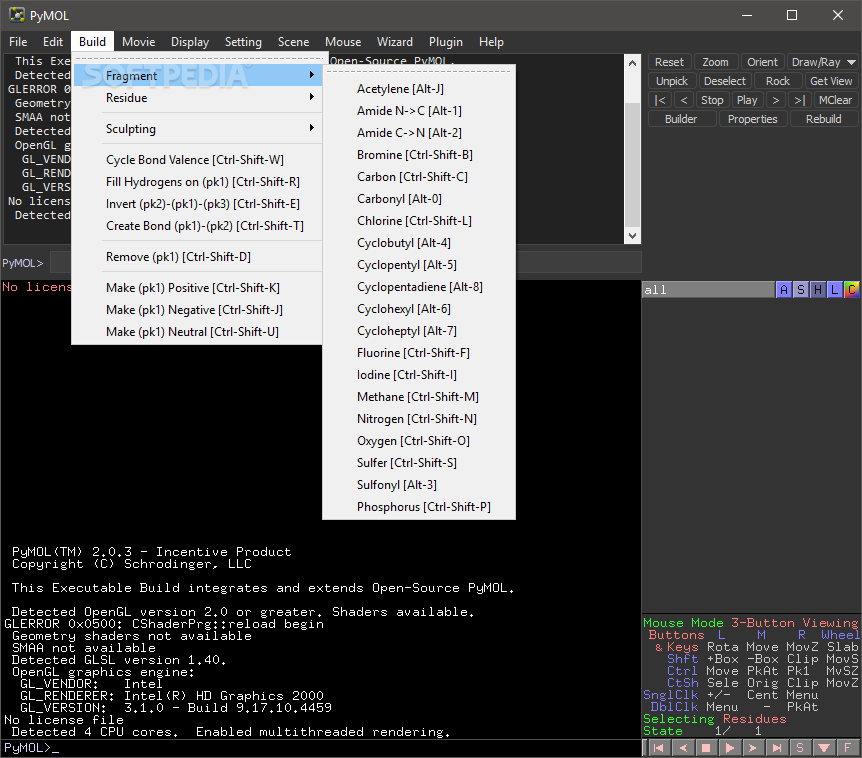Image resolution: width=862 pixels, height=758 pixels.
Task: Click the > forward button in top panel
Action: tap(776, 100)
